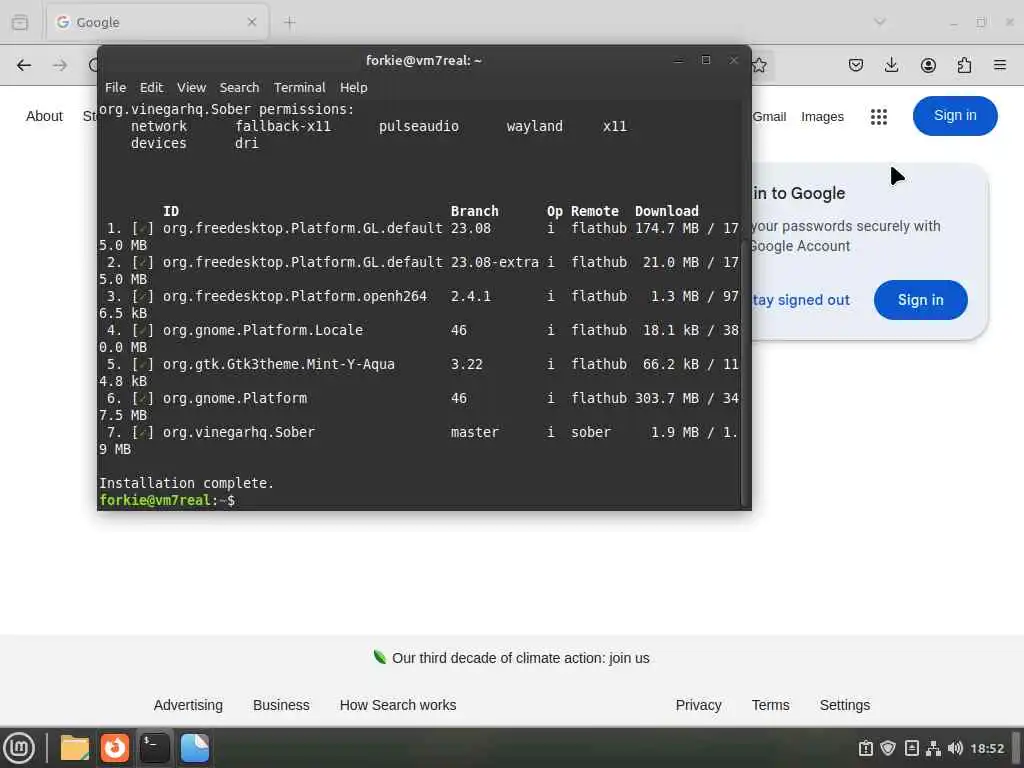Go back in the Firefox browser
This screenshot has width=1024, height=768.
24,65
